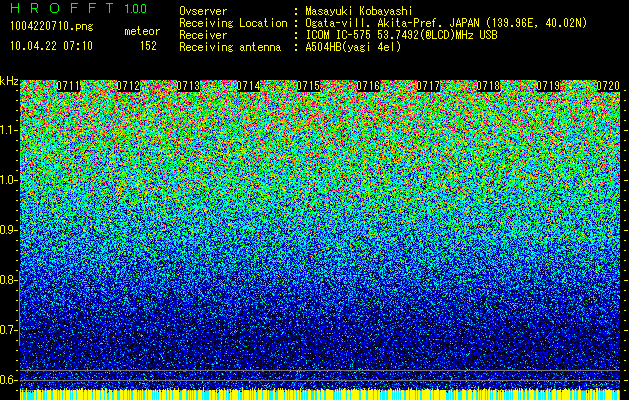Click the 1.1 frequency axis label

7,130
